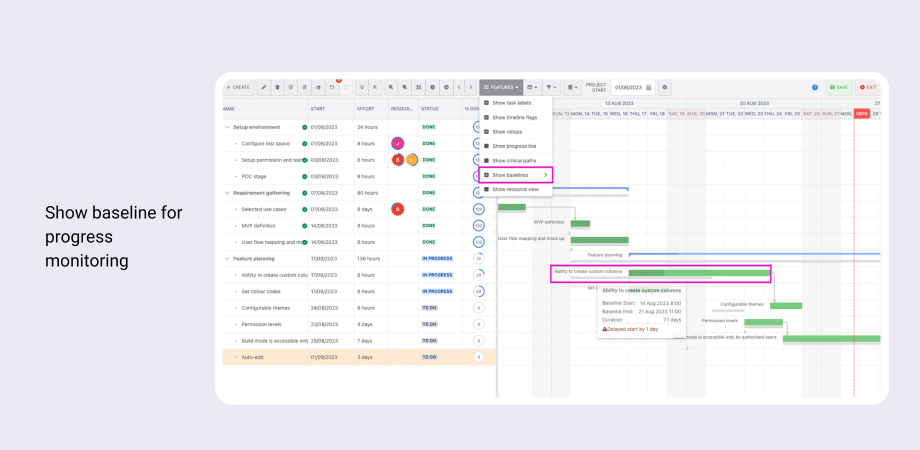This screenshot has height=450, width=920.
Task: Click green done checkmark beside POC stage
Action: (x=305, y=176)
